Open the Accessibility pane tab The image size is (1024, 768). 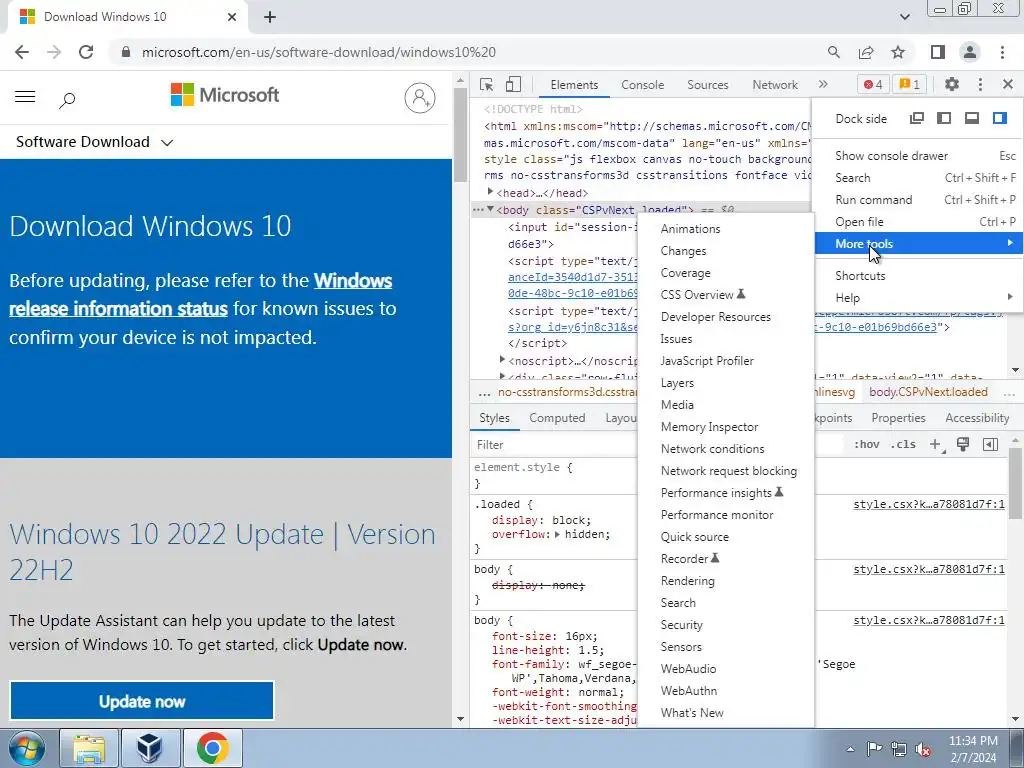point(977,418)
